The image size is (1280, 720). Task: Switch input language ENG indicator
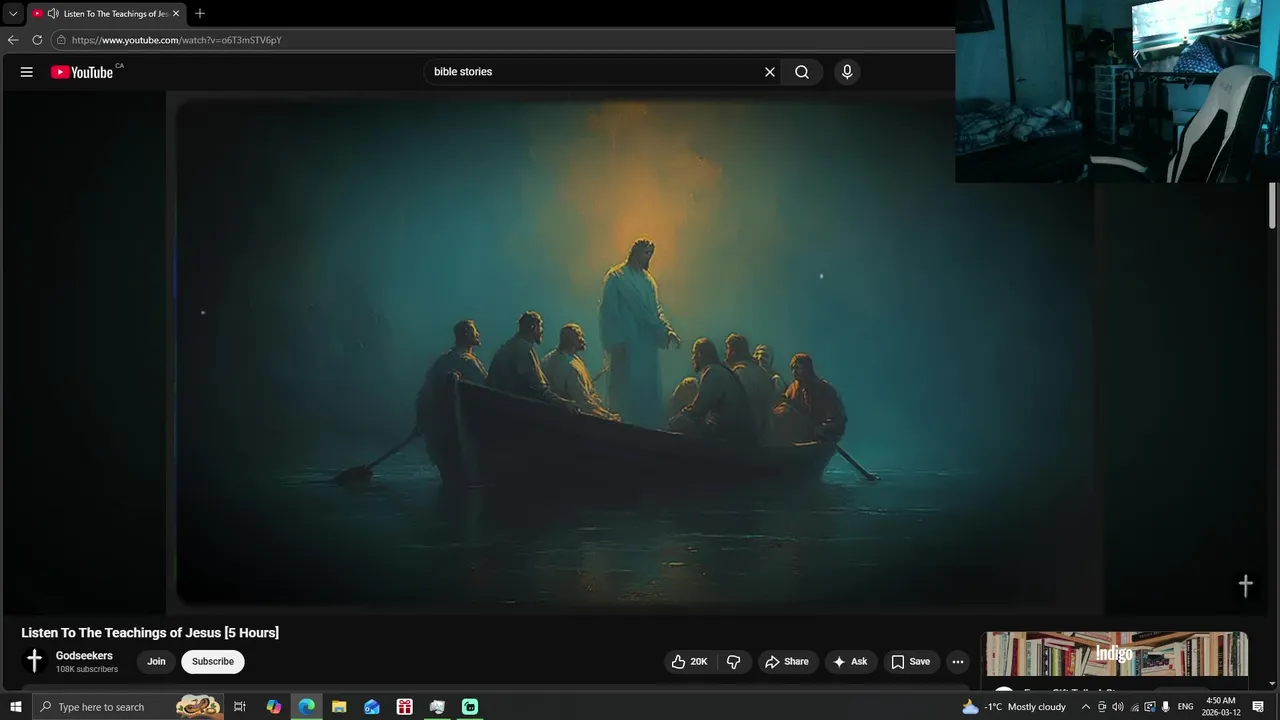[x=1186, y=707]
